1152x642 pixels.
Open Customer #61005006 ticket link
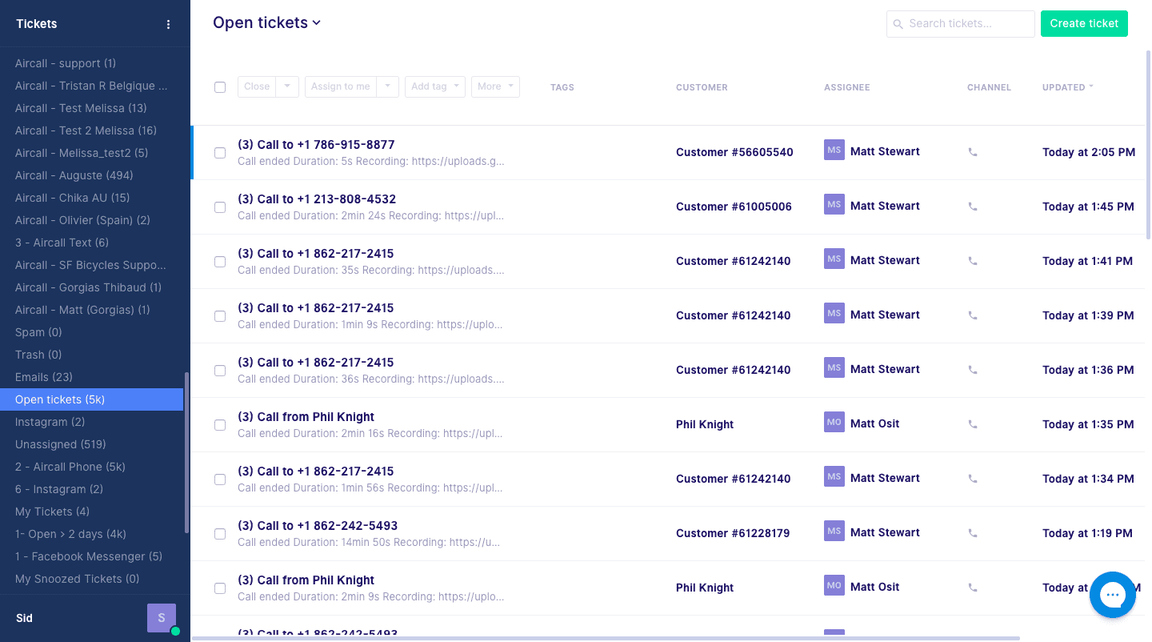(x=733, y=207)
